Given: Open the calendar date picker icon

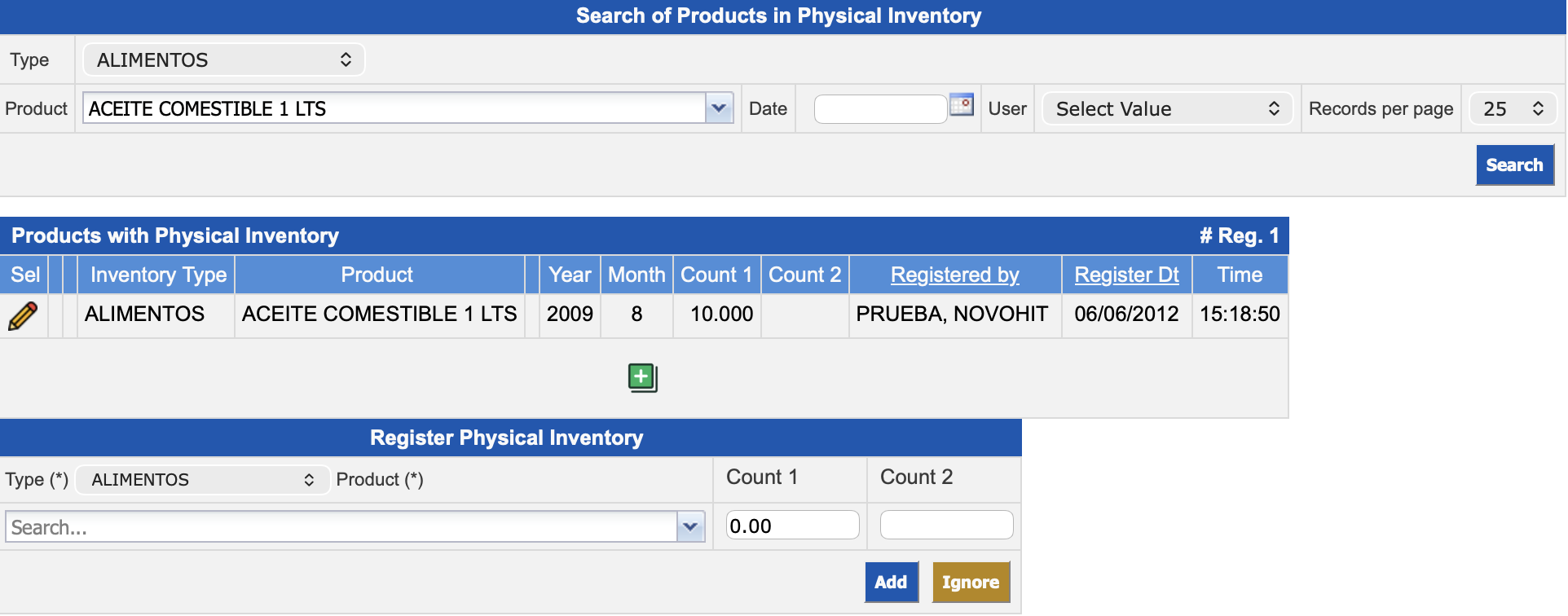Looking at the screenshot, I should [x=962, y=106].
